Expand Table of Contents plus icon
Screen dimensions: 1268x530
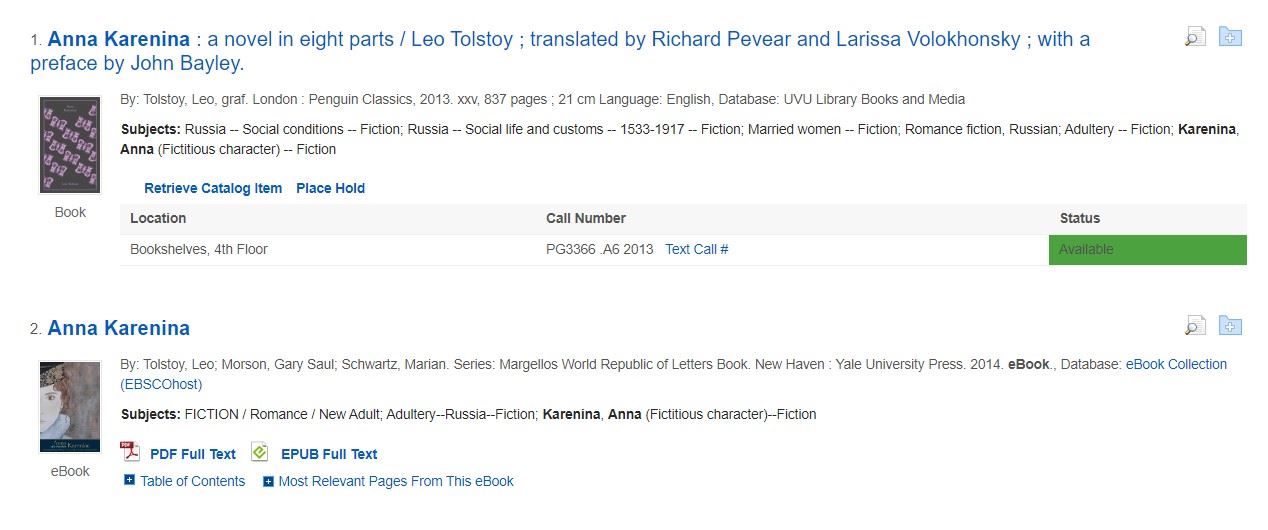coord(129,481)
